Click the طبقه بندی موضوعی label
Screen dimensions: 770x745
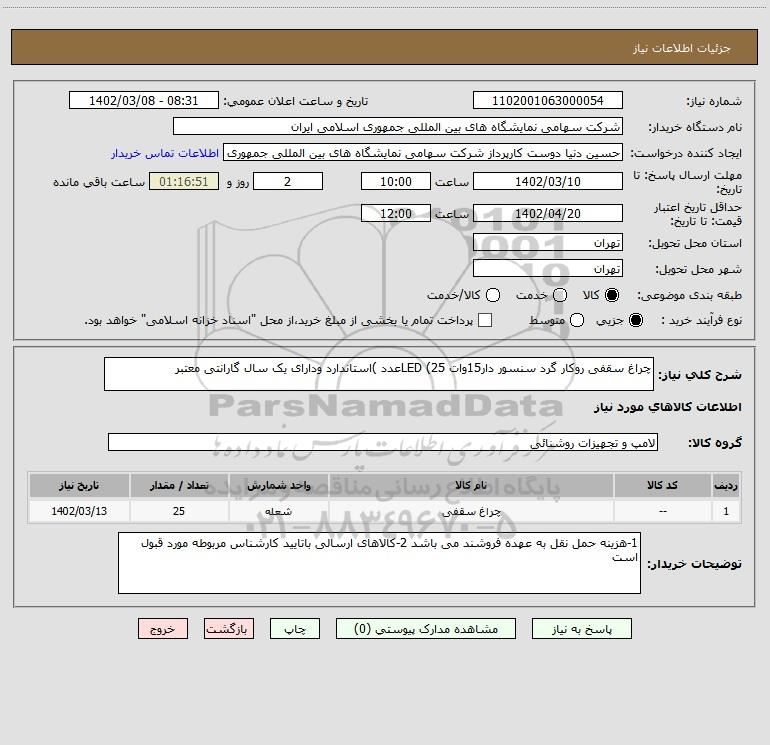point(689,295)
